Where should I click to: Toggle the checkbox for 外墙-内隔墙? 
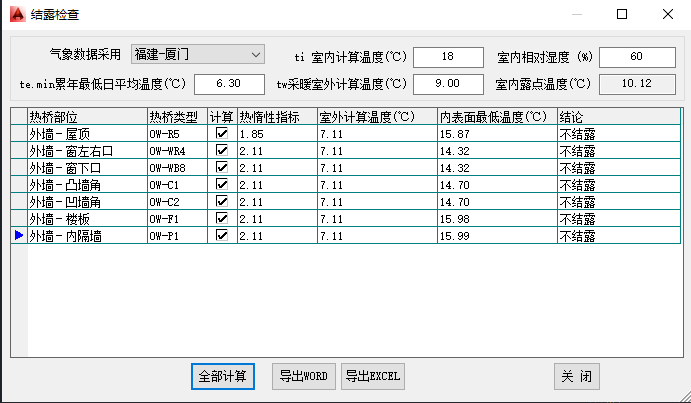(x=222, y=235)
